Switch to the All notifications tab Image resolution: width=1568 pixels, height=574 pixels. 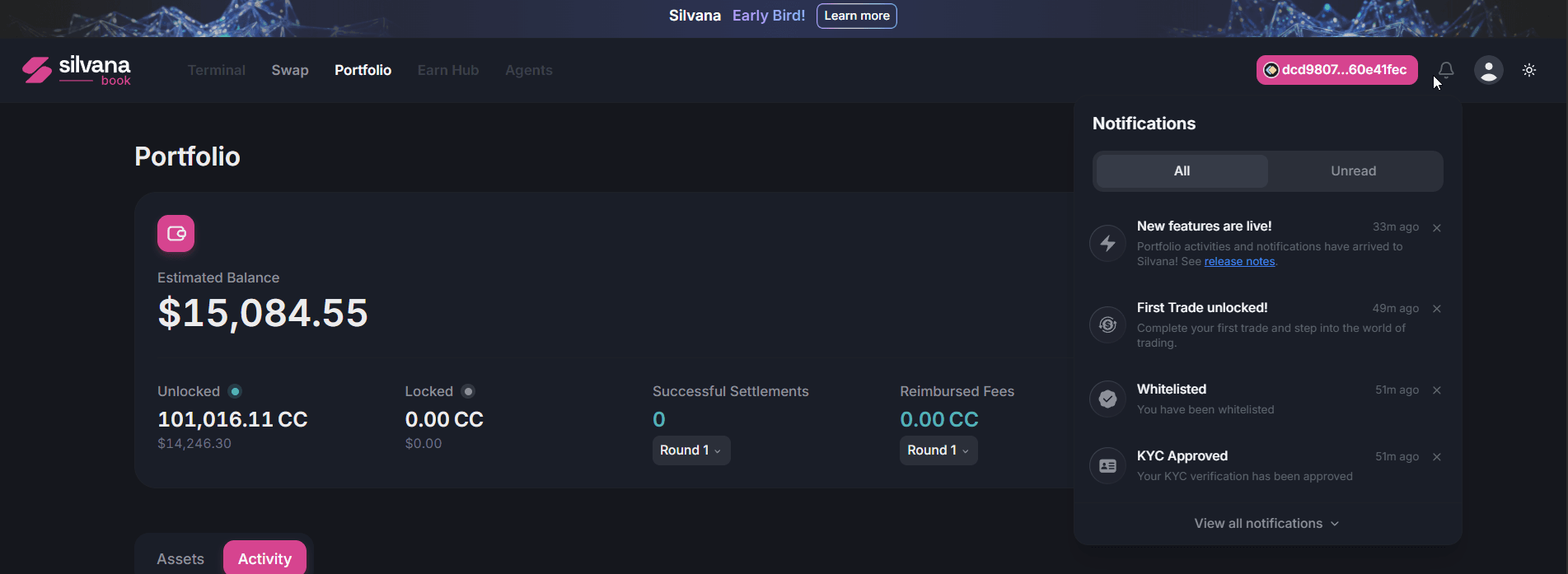point(1182,171)
